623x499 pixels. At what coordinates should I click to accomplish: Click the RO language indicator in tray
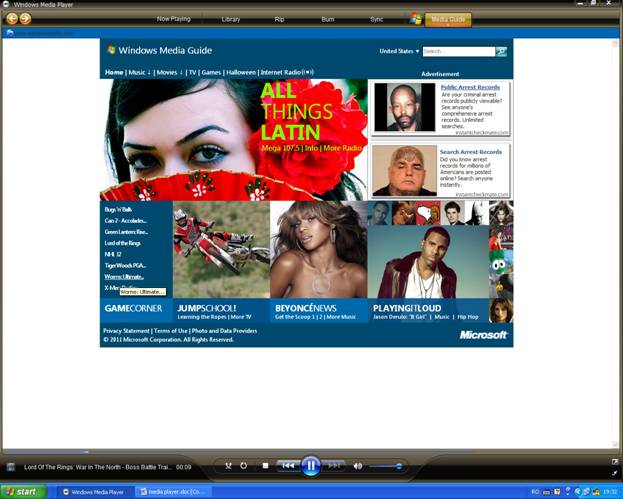point(535,492)
